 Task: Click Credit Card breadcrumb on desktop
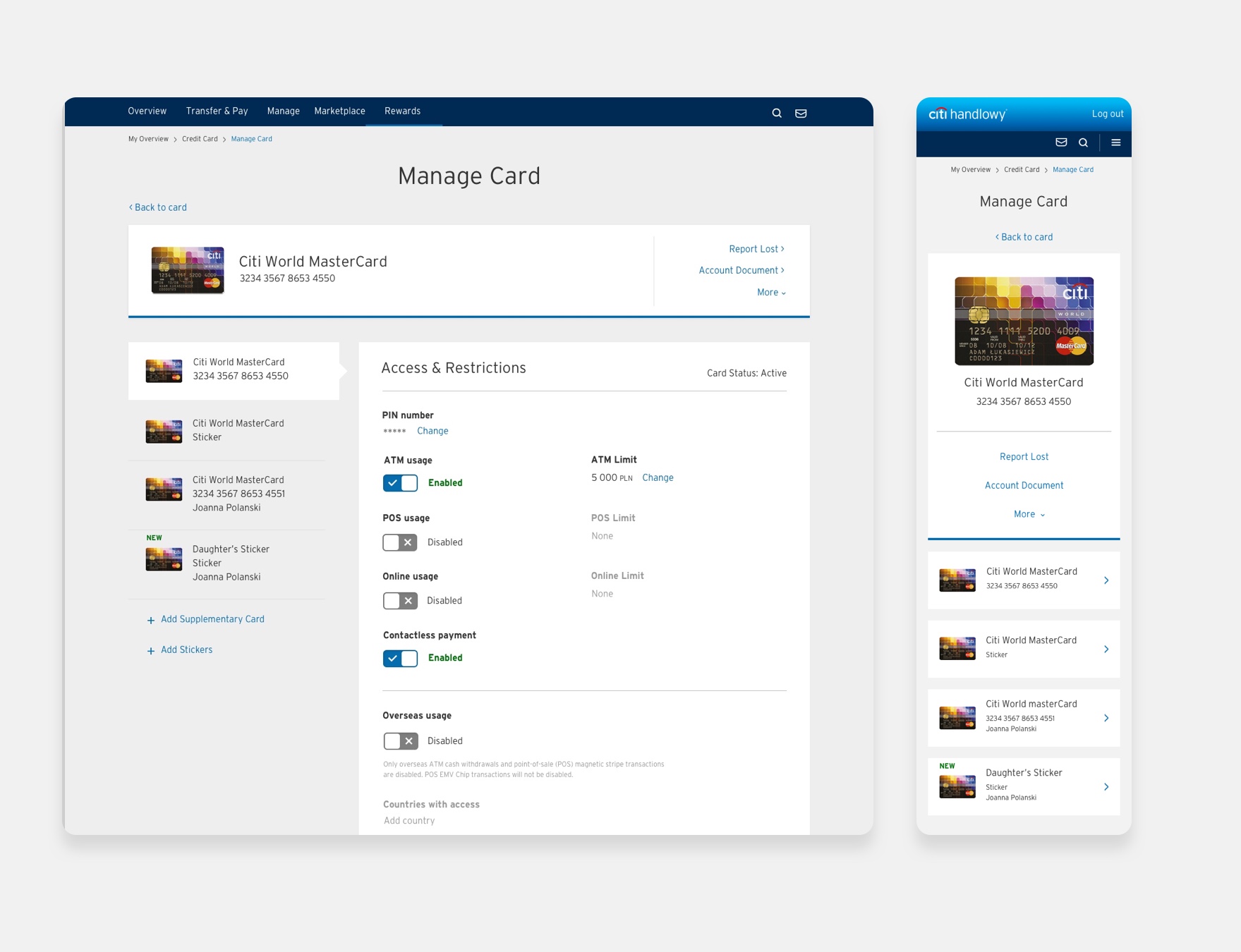[x=200, y=139]
